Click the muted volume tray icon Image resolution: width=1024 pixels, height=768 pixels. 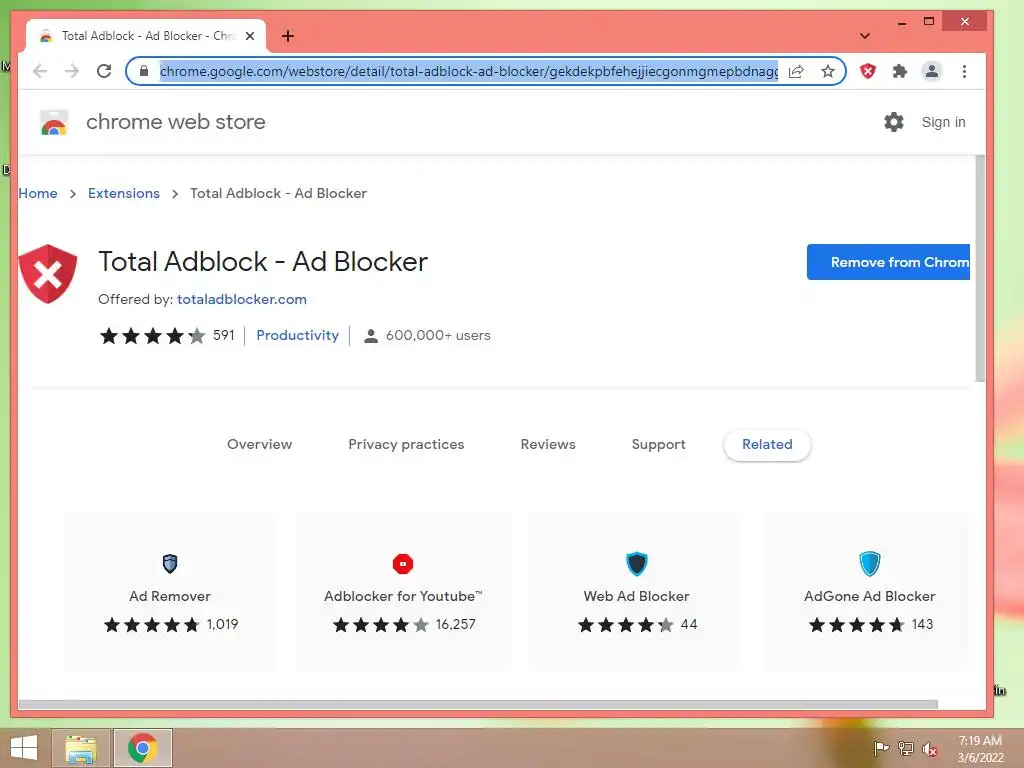930,749
